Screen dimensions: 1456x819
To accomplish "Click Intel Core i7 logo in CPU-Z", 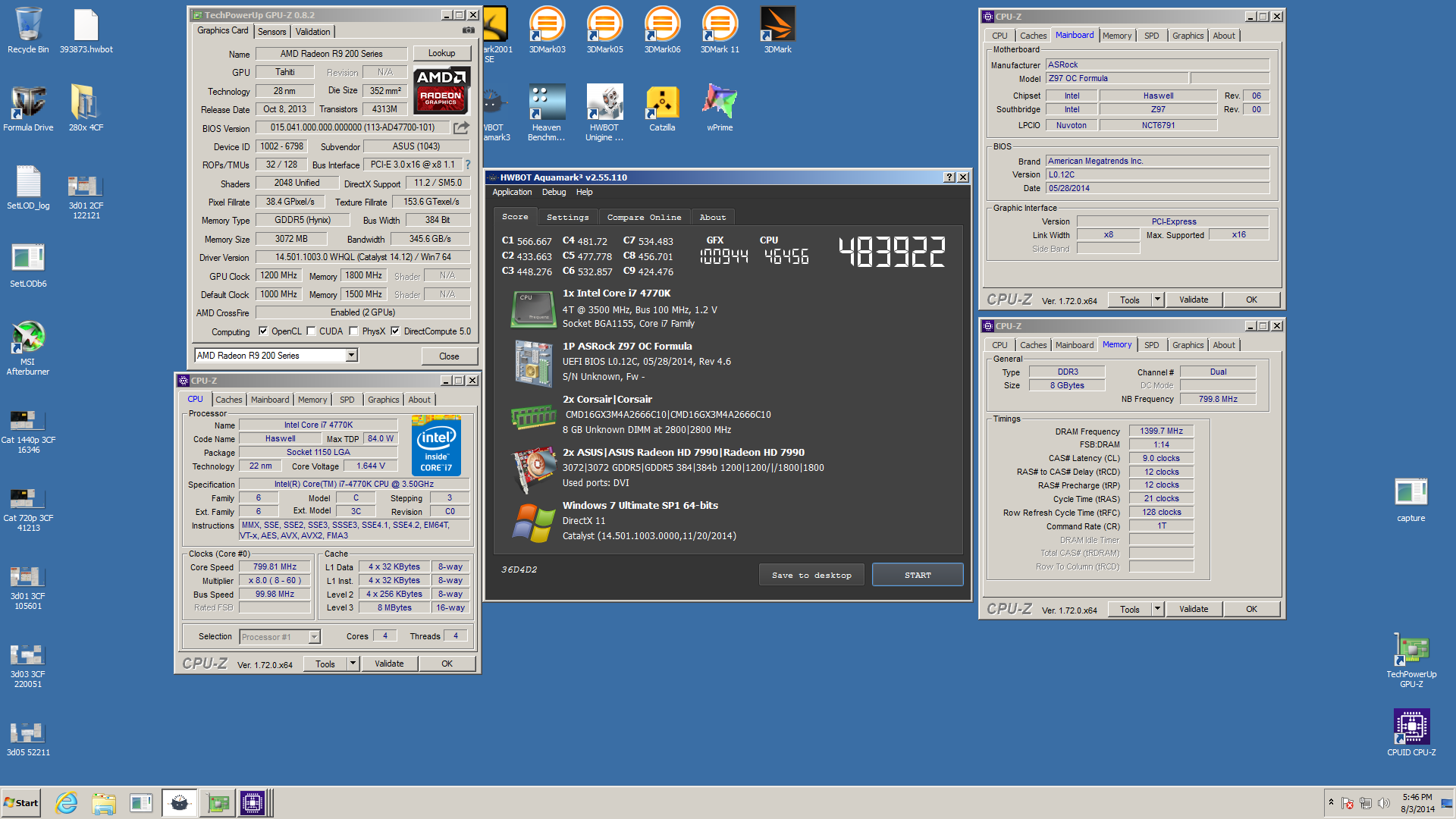I will point(436,444).
